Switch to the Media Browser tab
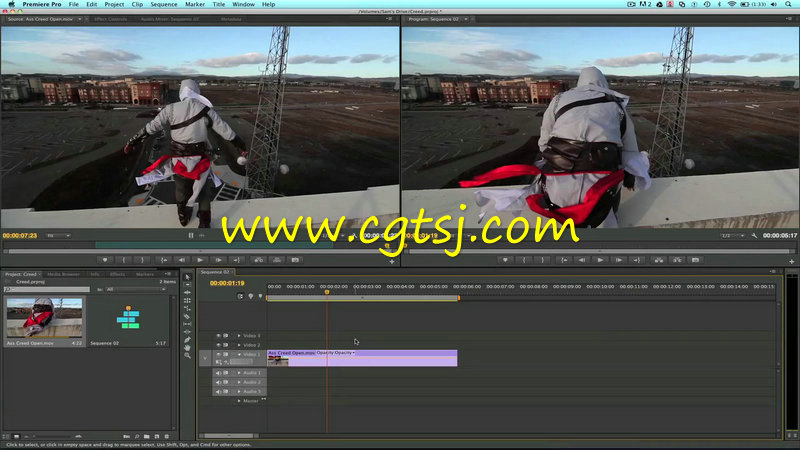Image resolution: width=800 pixels, height=450 pixels. (x=63, y=274)
